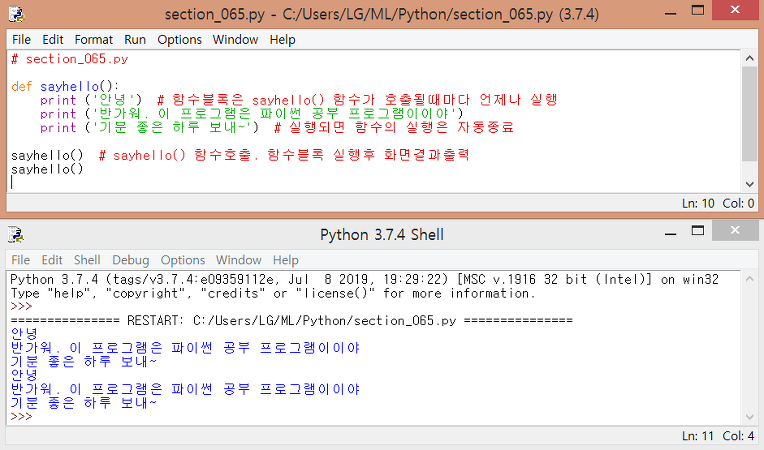Open the Format menu in the editor
The height and width of the screenshot is (450, 764).
pos(94,39)
